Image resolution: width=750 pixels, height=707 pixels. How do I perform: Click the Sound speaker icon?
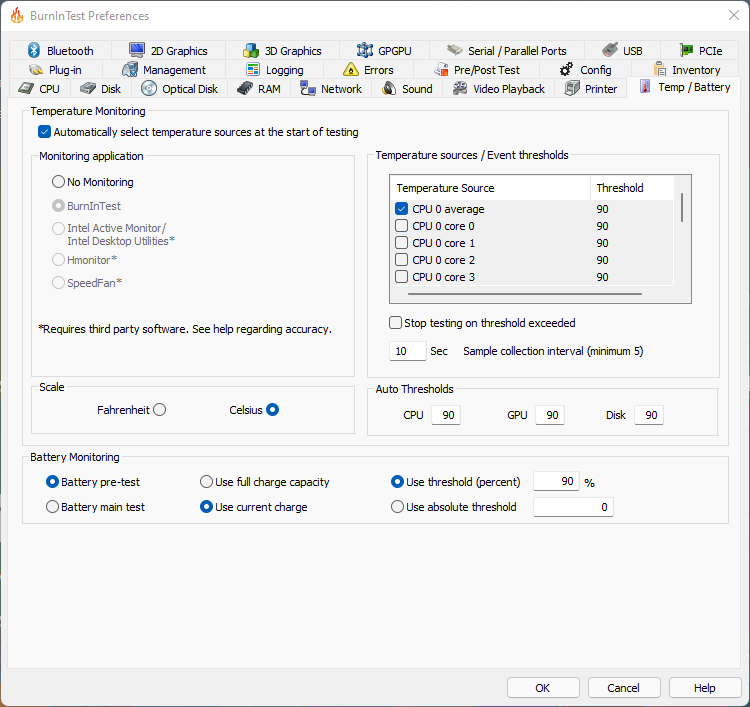click(x=389, y=88)
